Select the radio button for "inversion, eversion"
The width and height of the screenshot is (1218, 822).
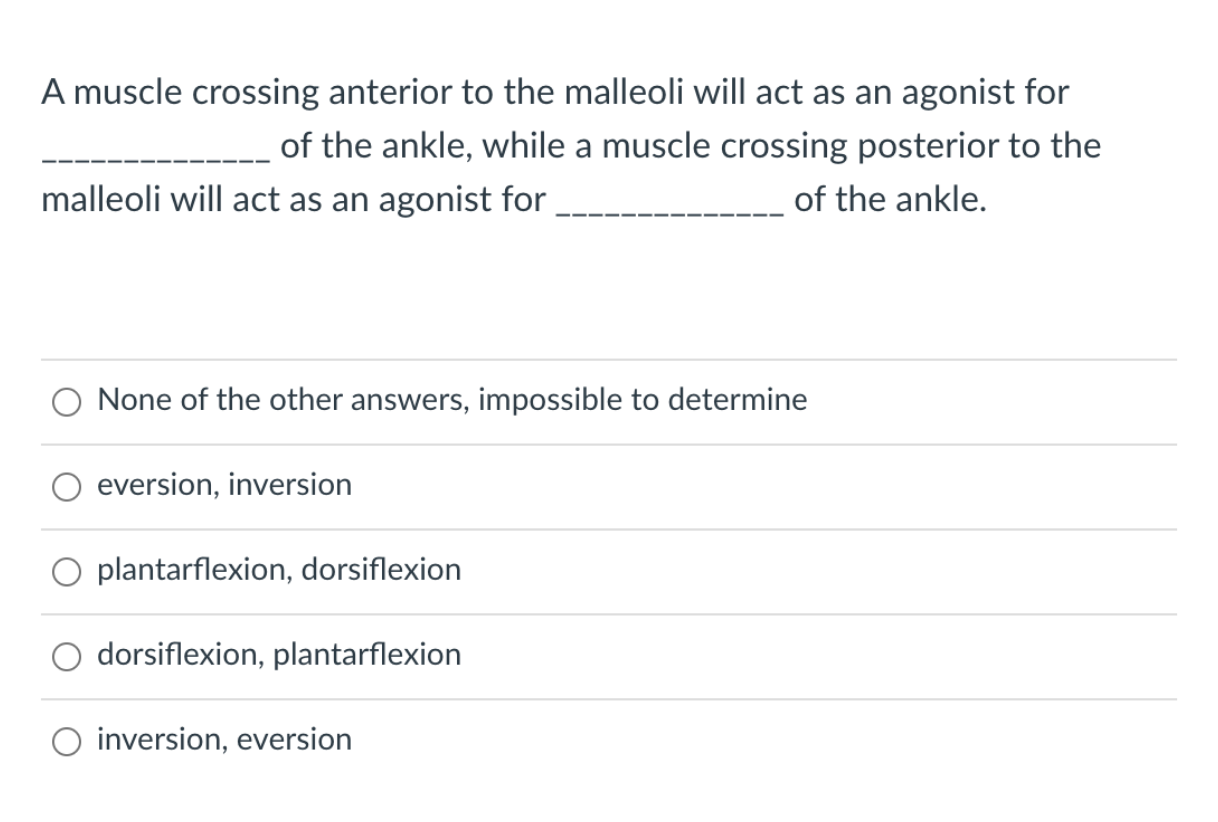point(66,740)
